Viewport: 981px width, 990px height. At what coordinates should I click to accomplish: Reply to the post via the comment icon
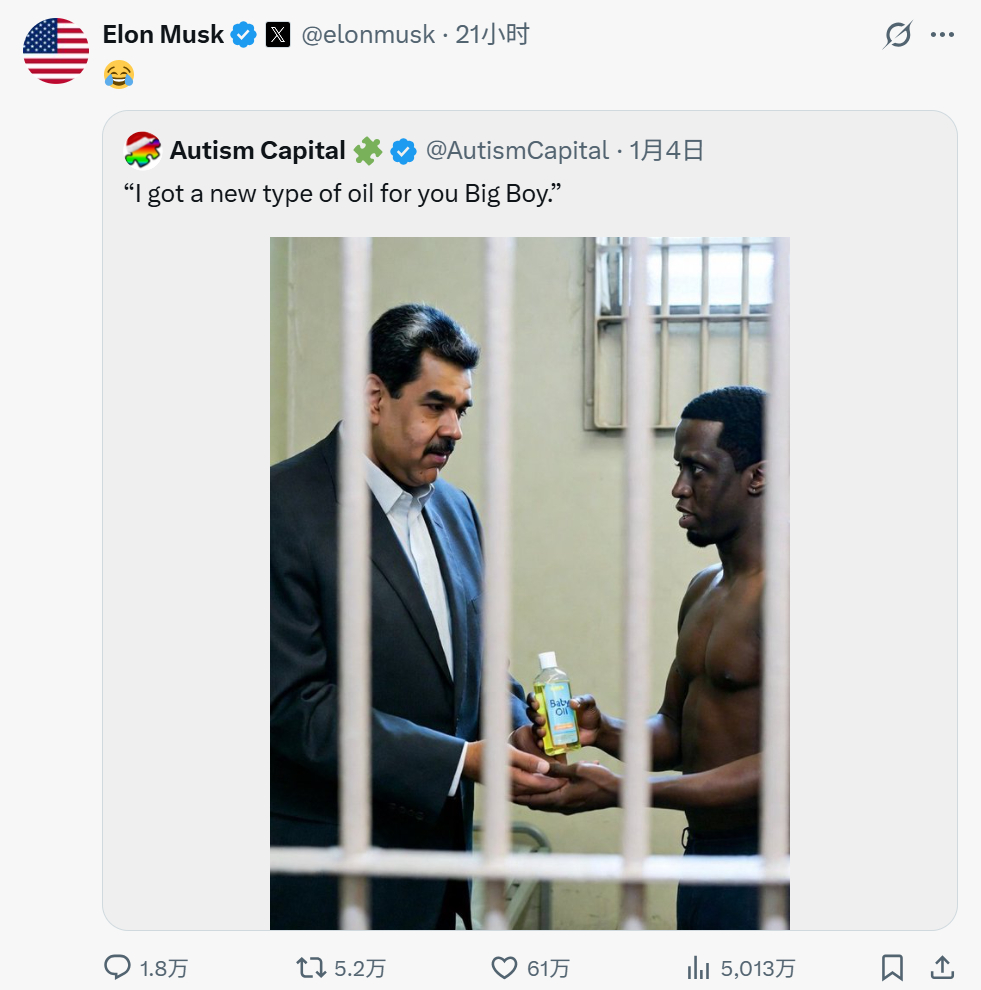(118, 967)
